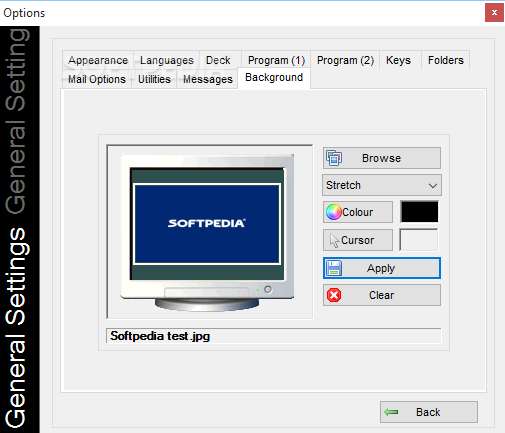Switch to the Appearance tab
The width and height of the screenshot is (505, 433).
(98, 60)
